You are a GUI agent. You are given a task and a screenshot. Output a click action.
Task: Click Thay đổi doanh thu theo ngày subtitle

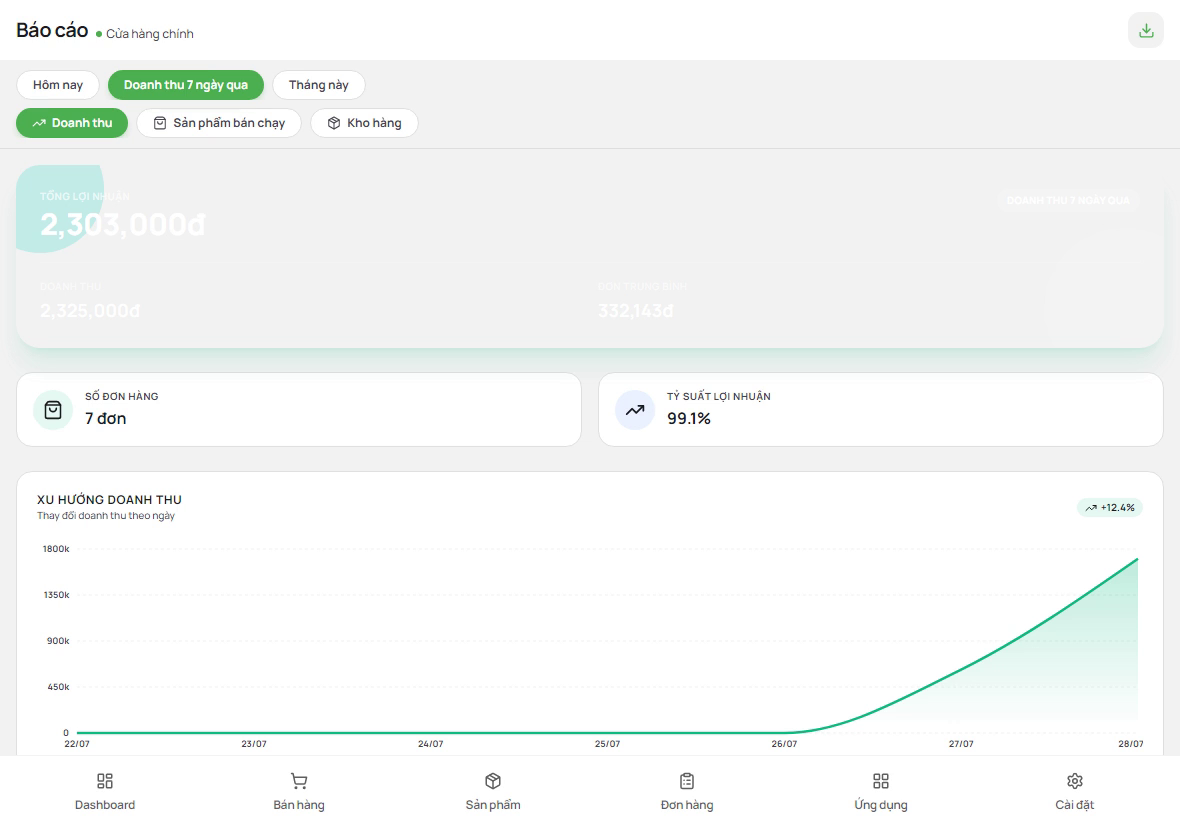coord(106,516)
